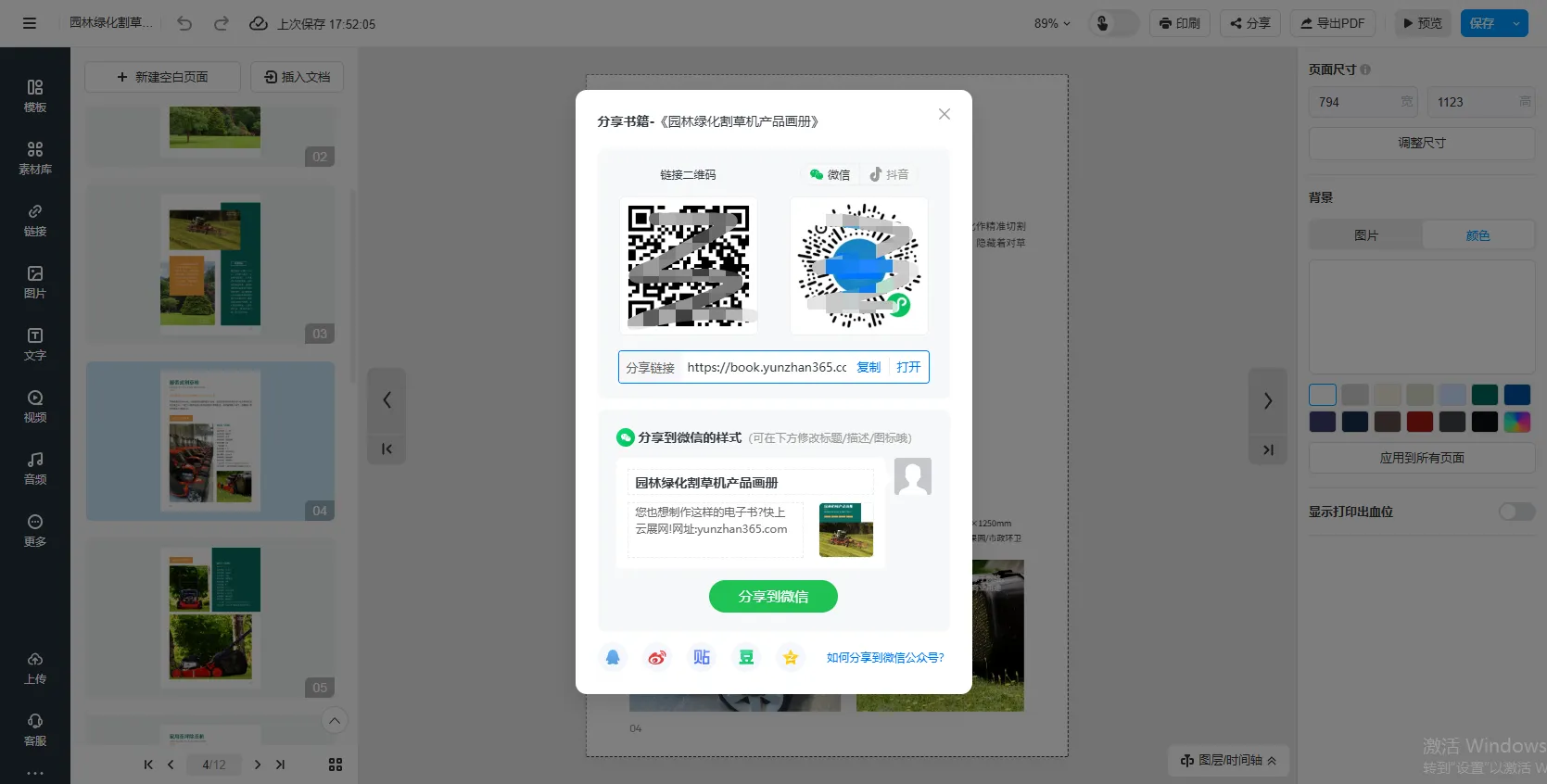Click 插入文档 button
Image resolution: width=1547 pixels, height=784 pixels.
pos(297,77)
